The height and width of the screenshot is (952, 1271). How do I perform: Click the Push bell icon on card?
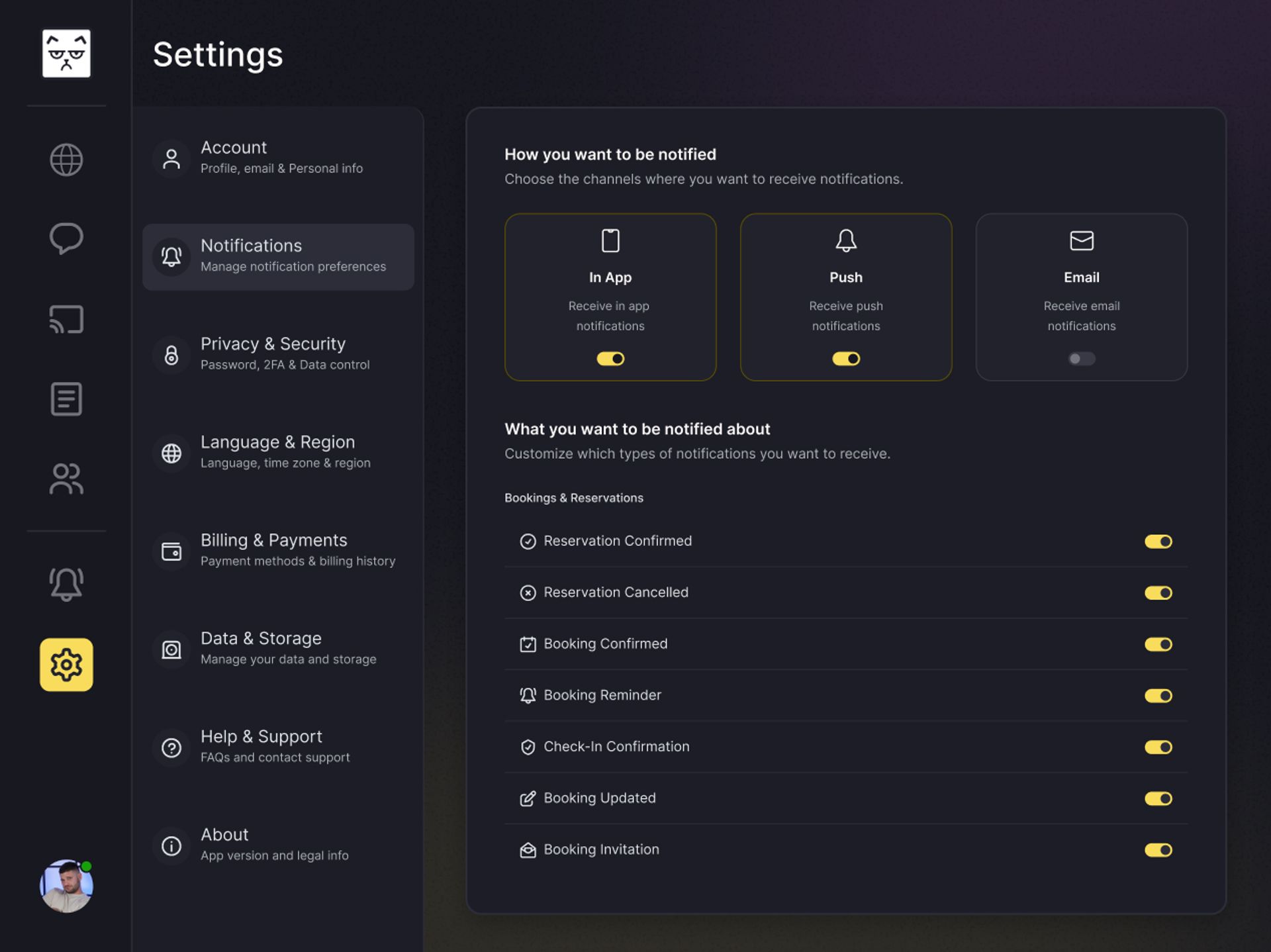click(846, 240)
